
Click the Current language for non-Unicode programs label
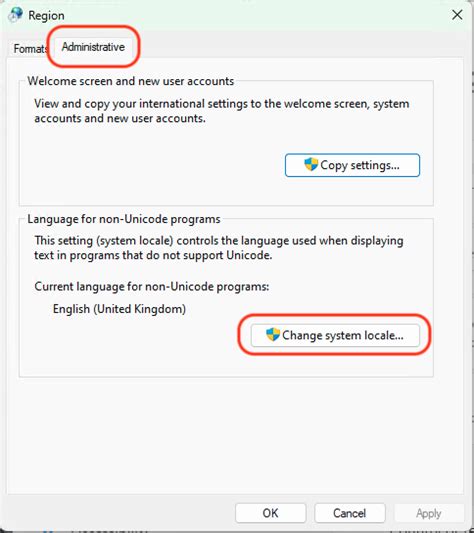[152, 287]
